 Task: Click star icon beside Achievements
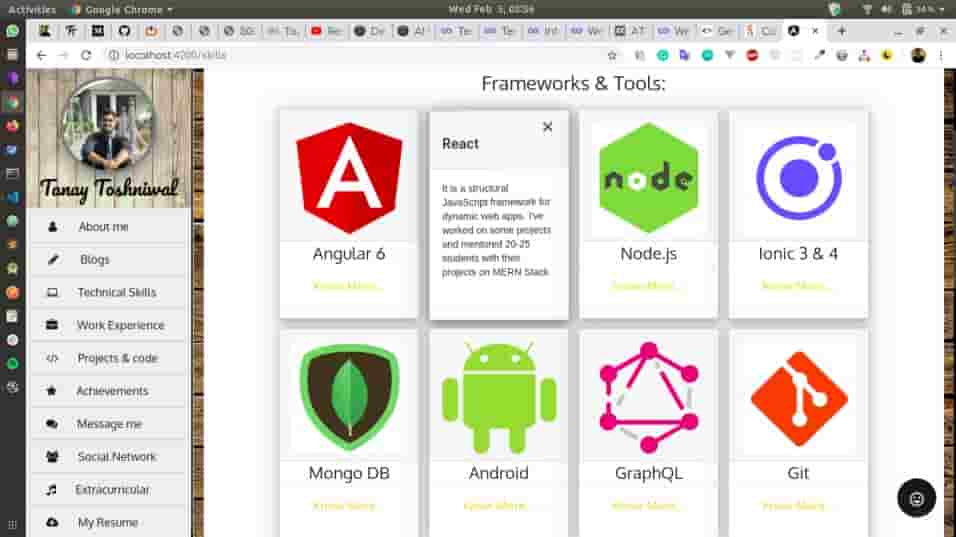coord(51,391)
